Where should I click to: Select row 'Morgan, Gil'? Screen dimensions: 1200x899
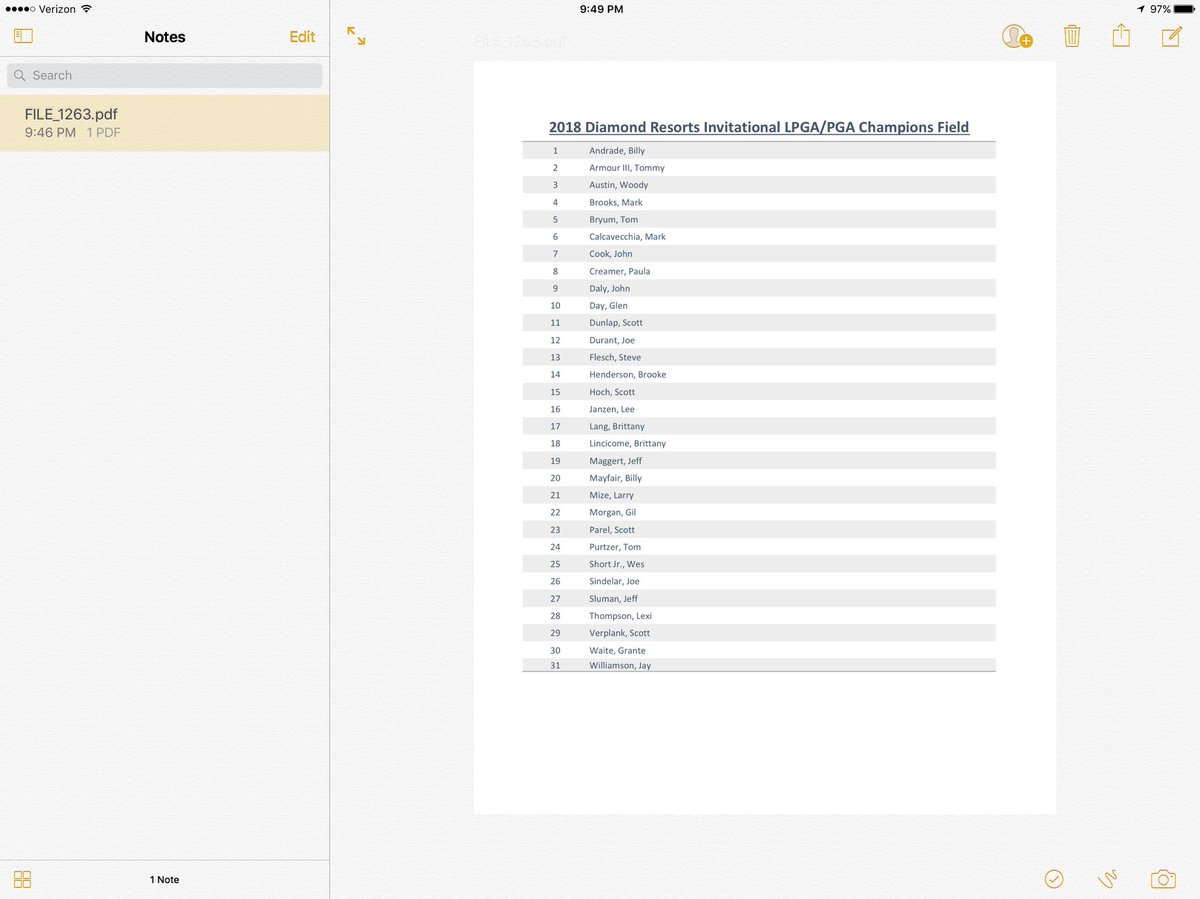(x=759, y=512)
